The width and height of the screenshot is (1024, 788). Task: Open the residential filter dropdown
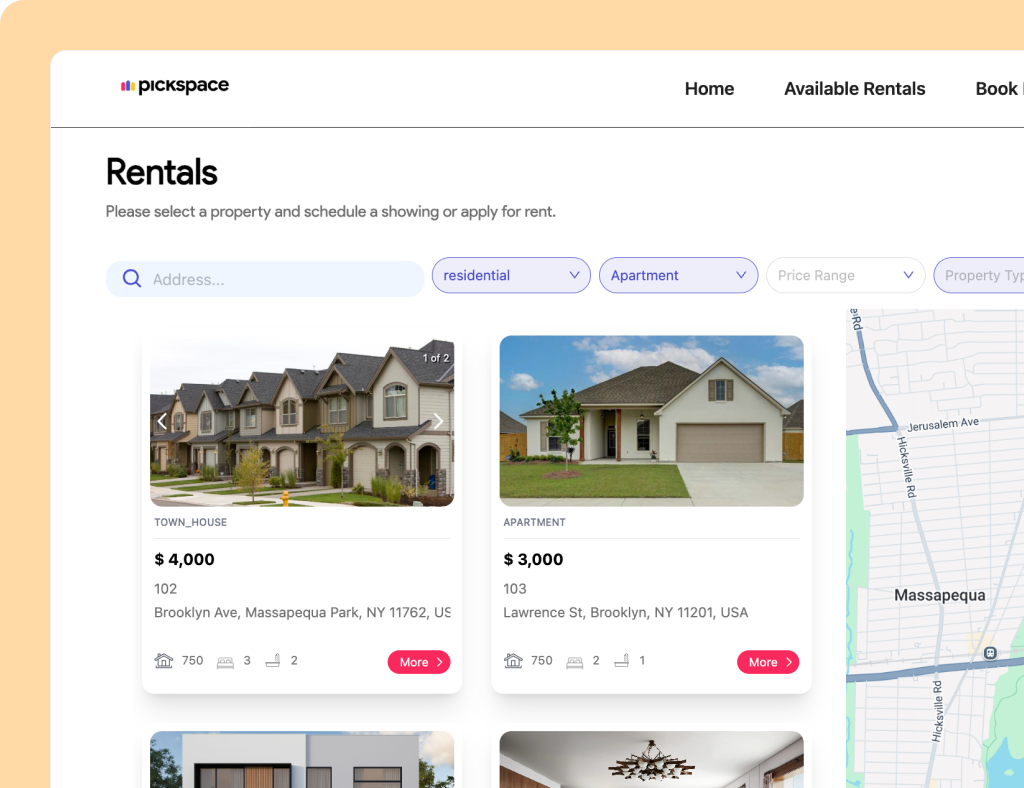[x=511, y=275]
